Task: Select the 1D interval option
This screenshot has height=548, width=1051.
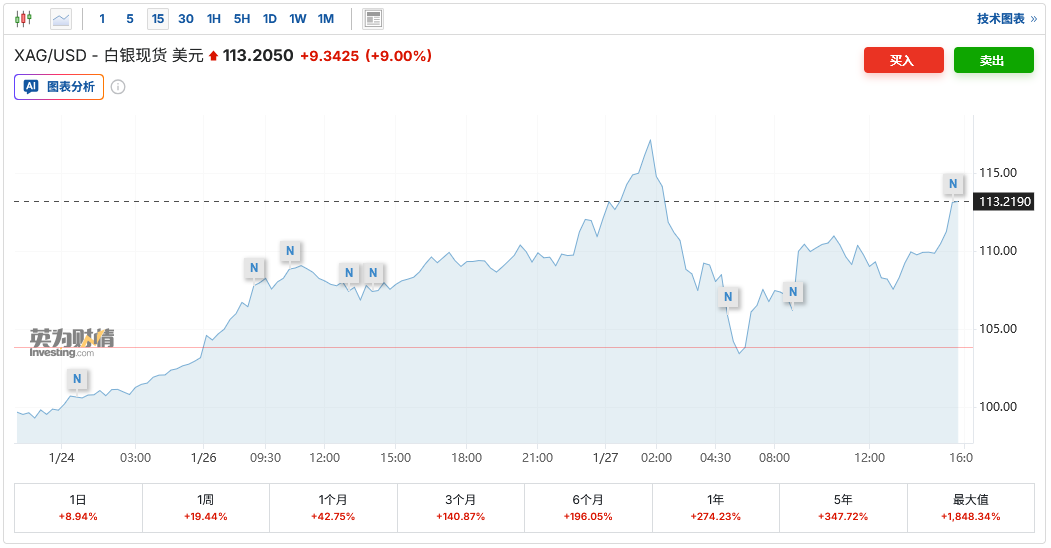Action: (270, 18)
